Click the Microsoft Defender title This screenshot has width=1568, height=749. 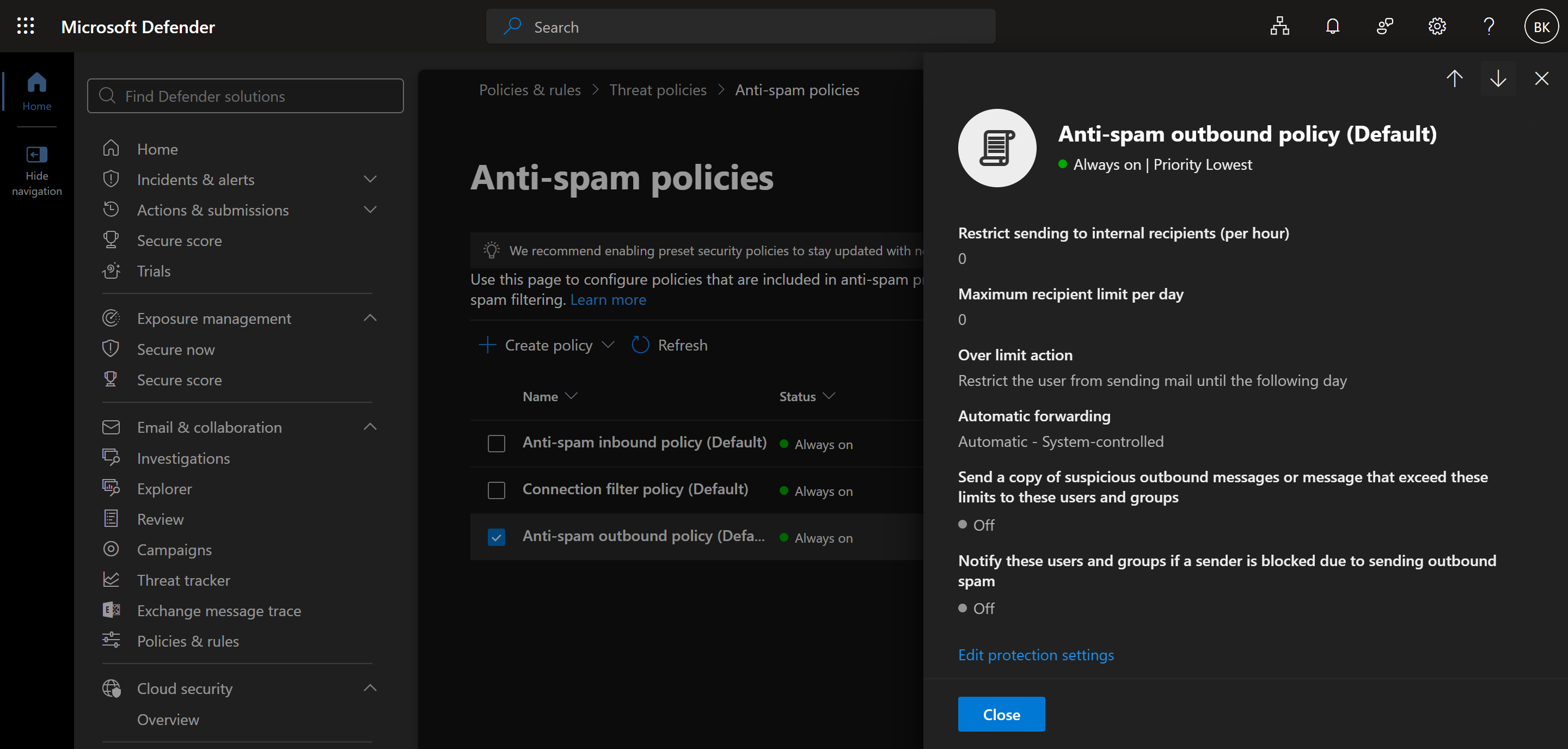tap(138, 27)
